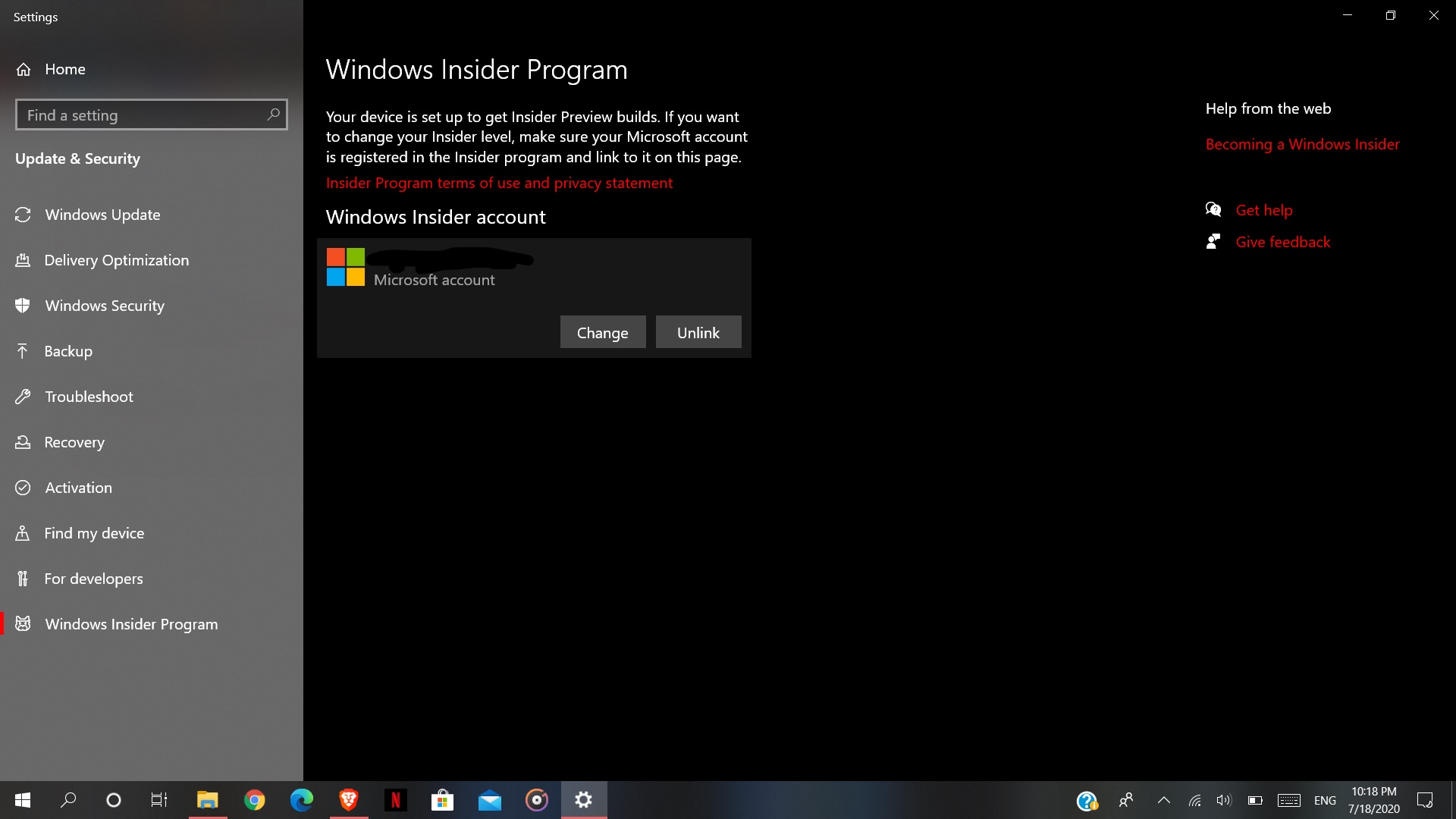Click the Give feedback link
Screen dimensions: 1456x819
point(1283,242)
